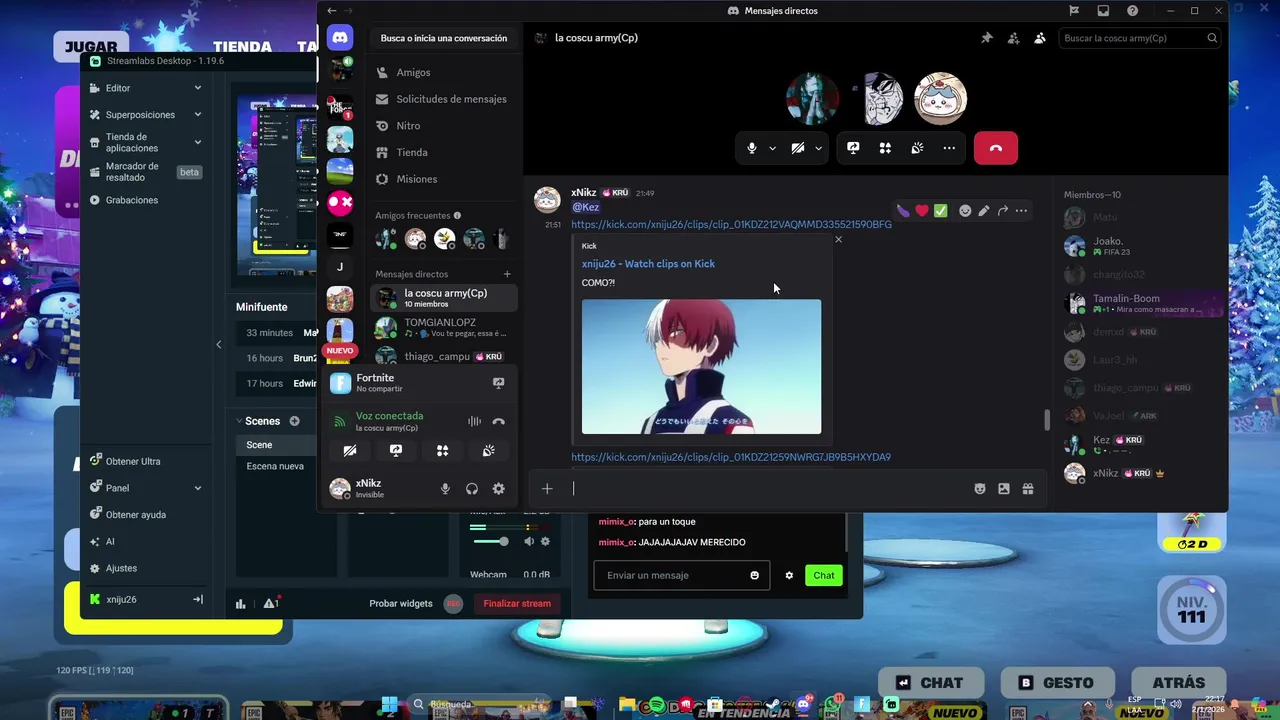Image resolution: width=1280 pixels, height=720 pixels.
Task: Deafen with headphones icon in user panel
Action: point(472,489)
